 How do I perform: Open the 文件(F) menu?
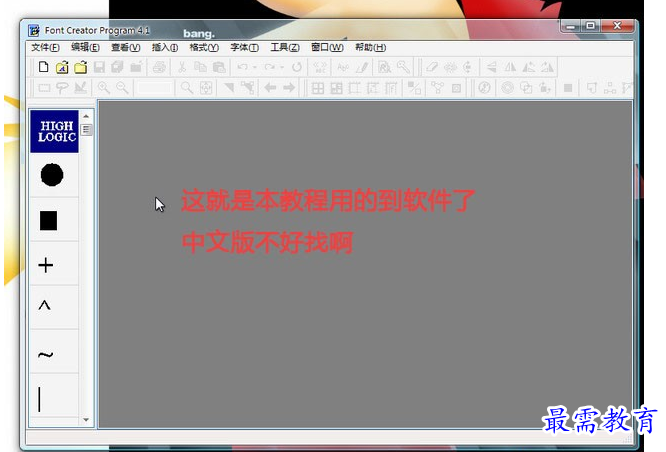coord(45,48)
